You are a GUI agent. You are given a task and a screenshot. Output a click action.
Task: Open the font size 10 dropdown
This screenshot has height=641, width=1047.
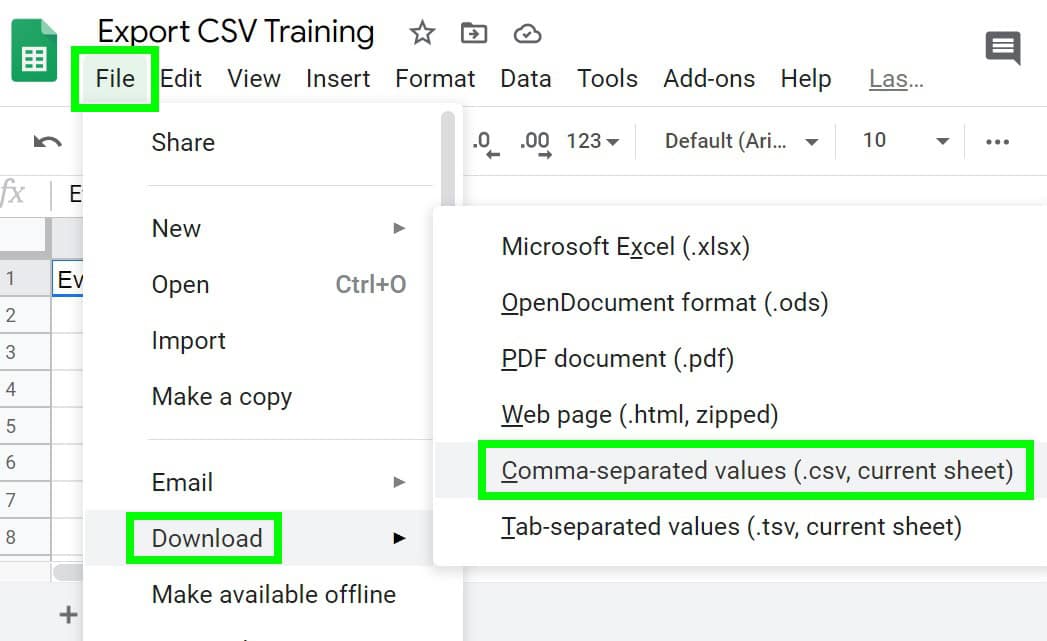coord(901,141)
